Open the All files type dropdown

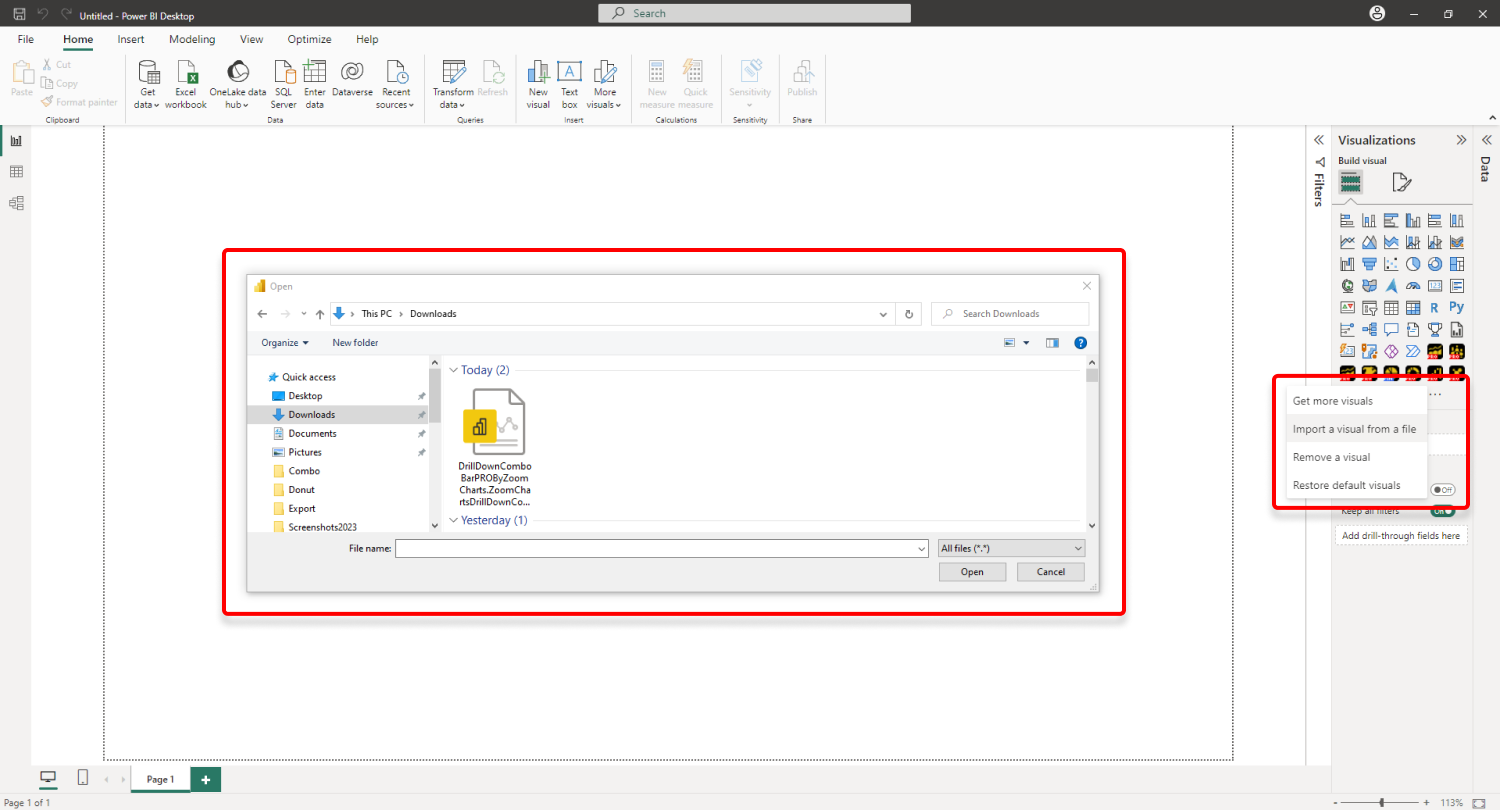tap(1012, 548)
